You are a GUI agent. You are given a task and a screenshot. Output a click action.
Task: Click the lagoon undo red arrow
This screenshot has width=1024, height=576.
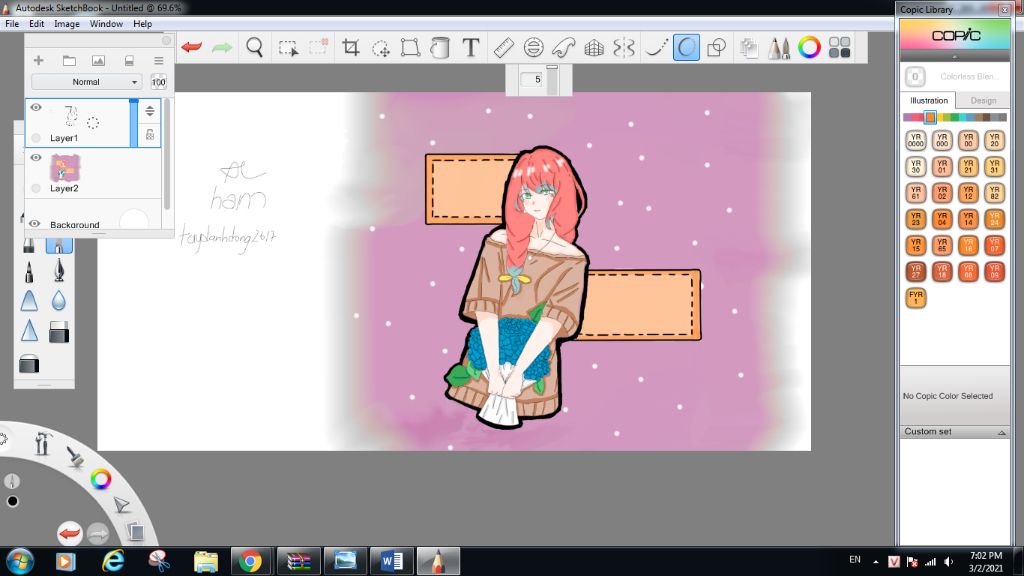[69, 534]
